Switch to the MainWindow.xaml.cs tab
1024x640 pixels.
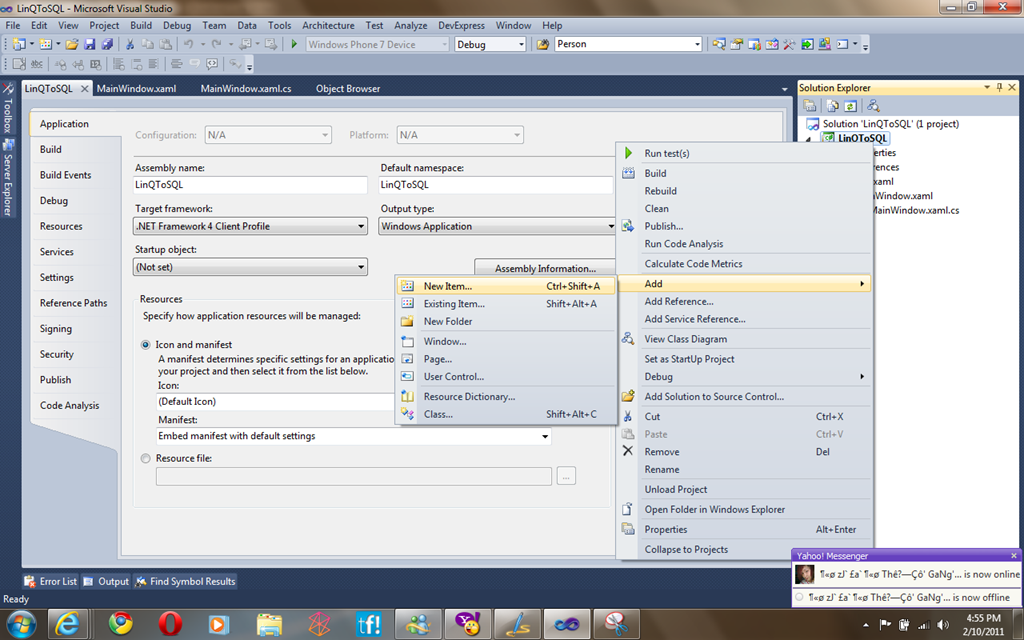pyautogui.click(x=246, y=88)
